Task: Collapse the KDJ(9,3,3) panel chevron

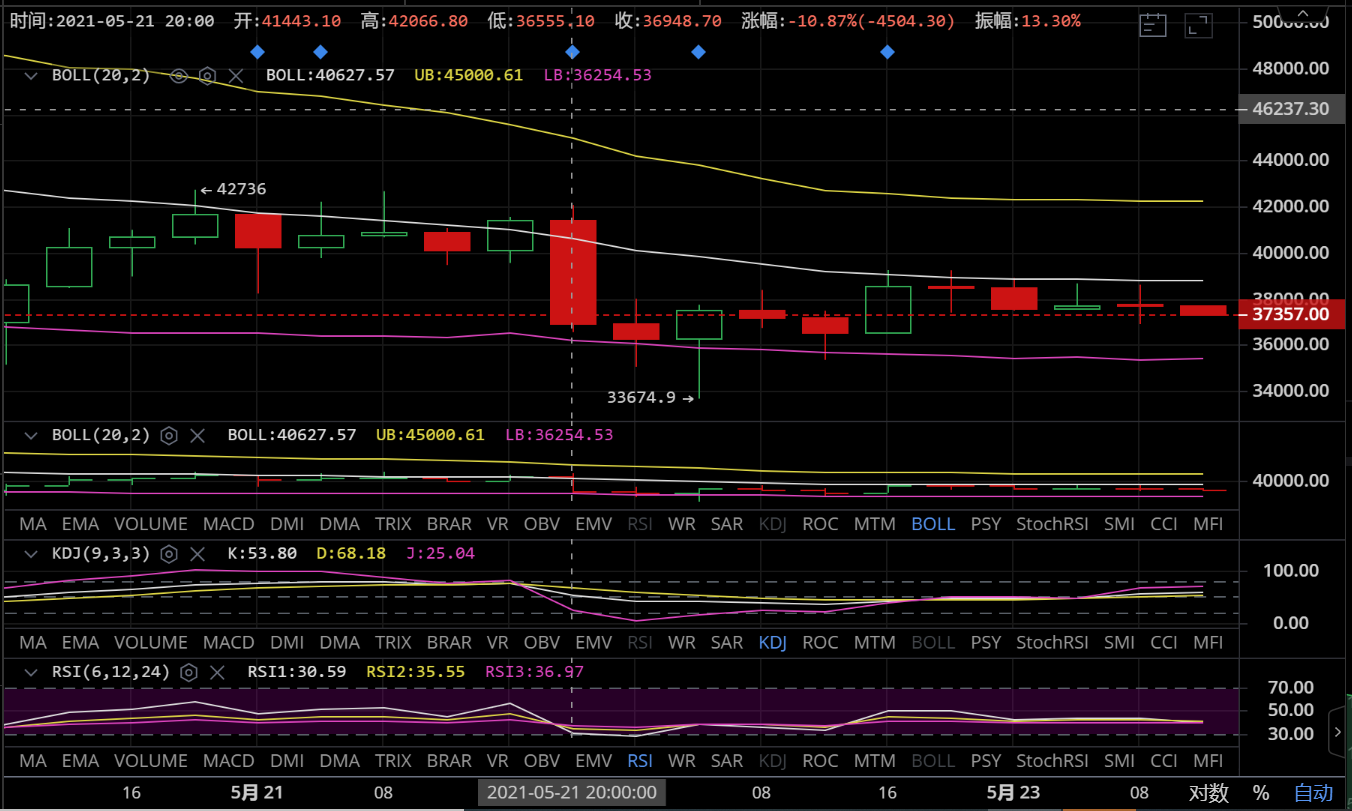Action: (31, 553)
